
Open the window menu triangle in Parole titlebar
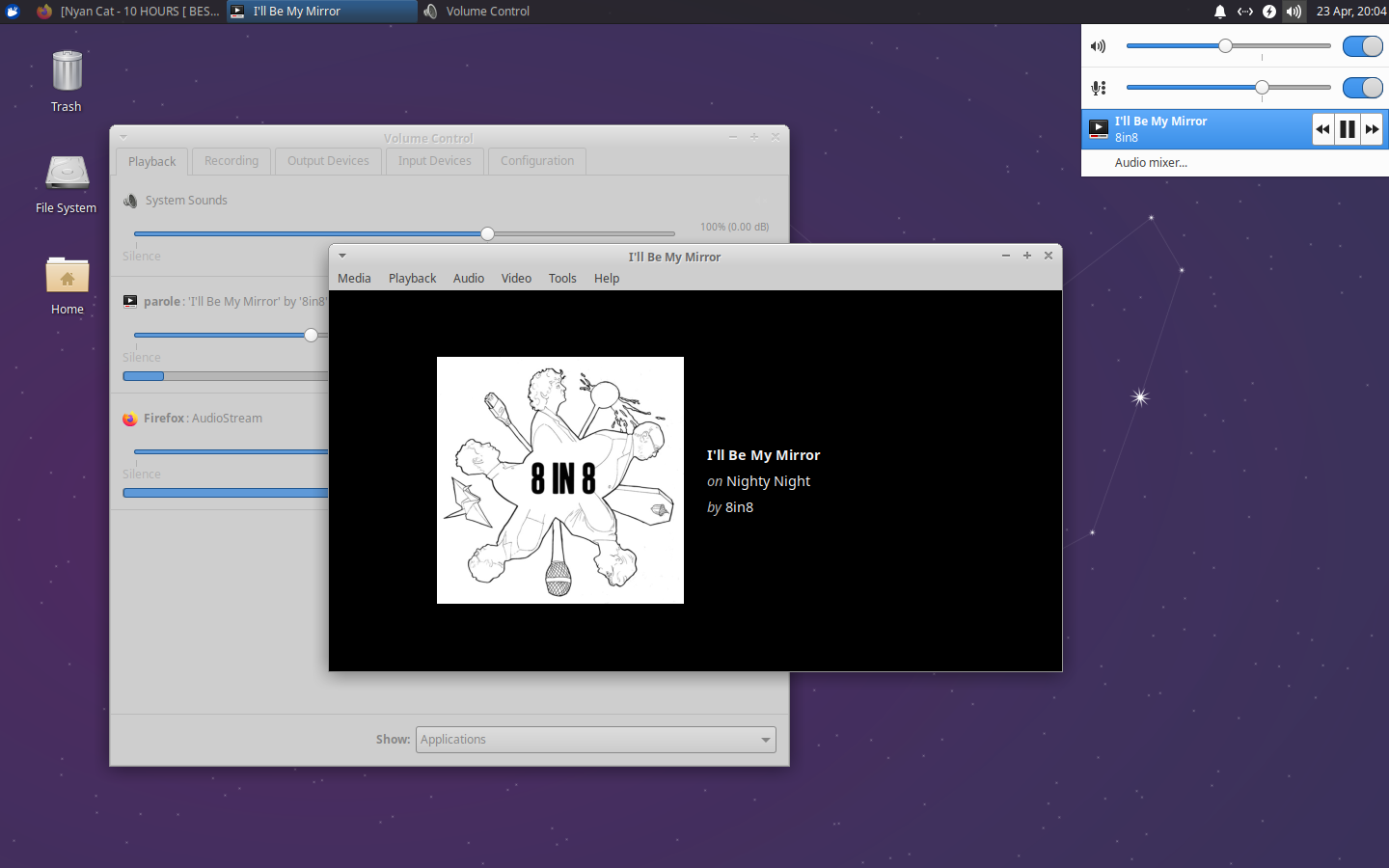pyautogui.click(x=341, y=256)
